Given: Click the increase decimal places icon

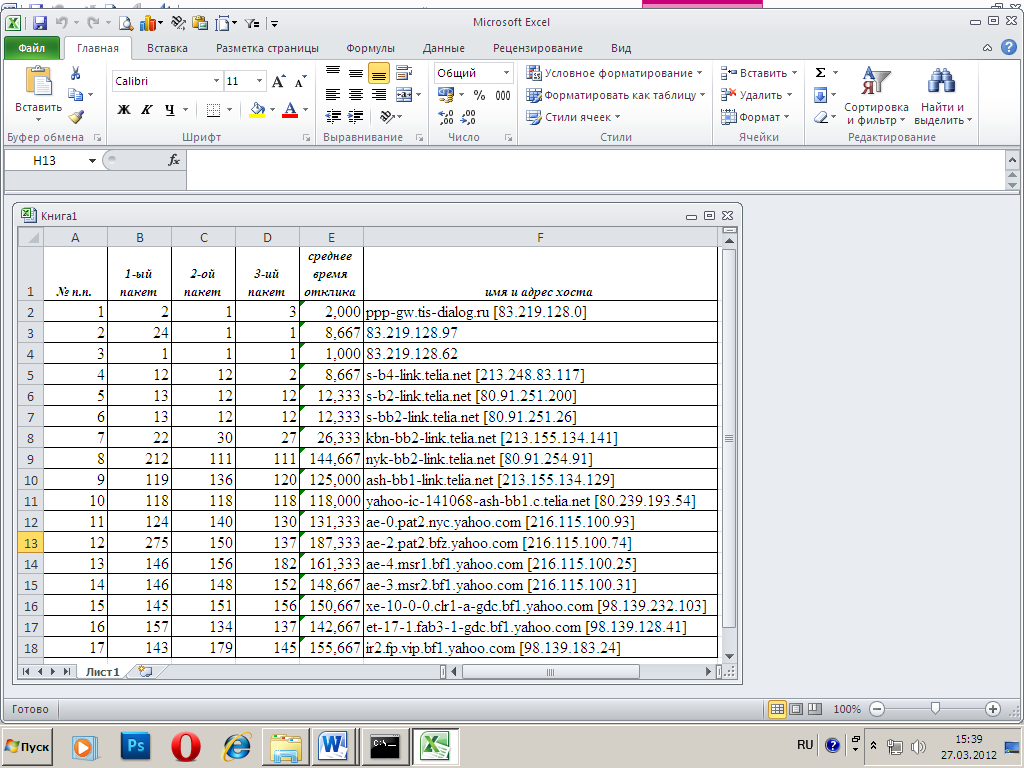Looking at the screenshot, I should pos(446,117).
